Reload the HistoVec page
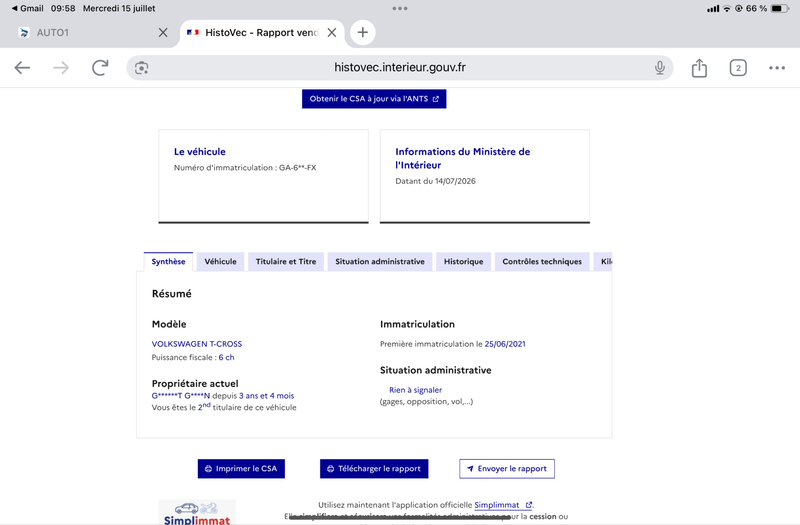This screenshot has height=525, width=800. [100, 67]
